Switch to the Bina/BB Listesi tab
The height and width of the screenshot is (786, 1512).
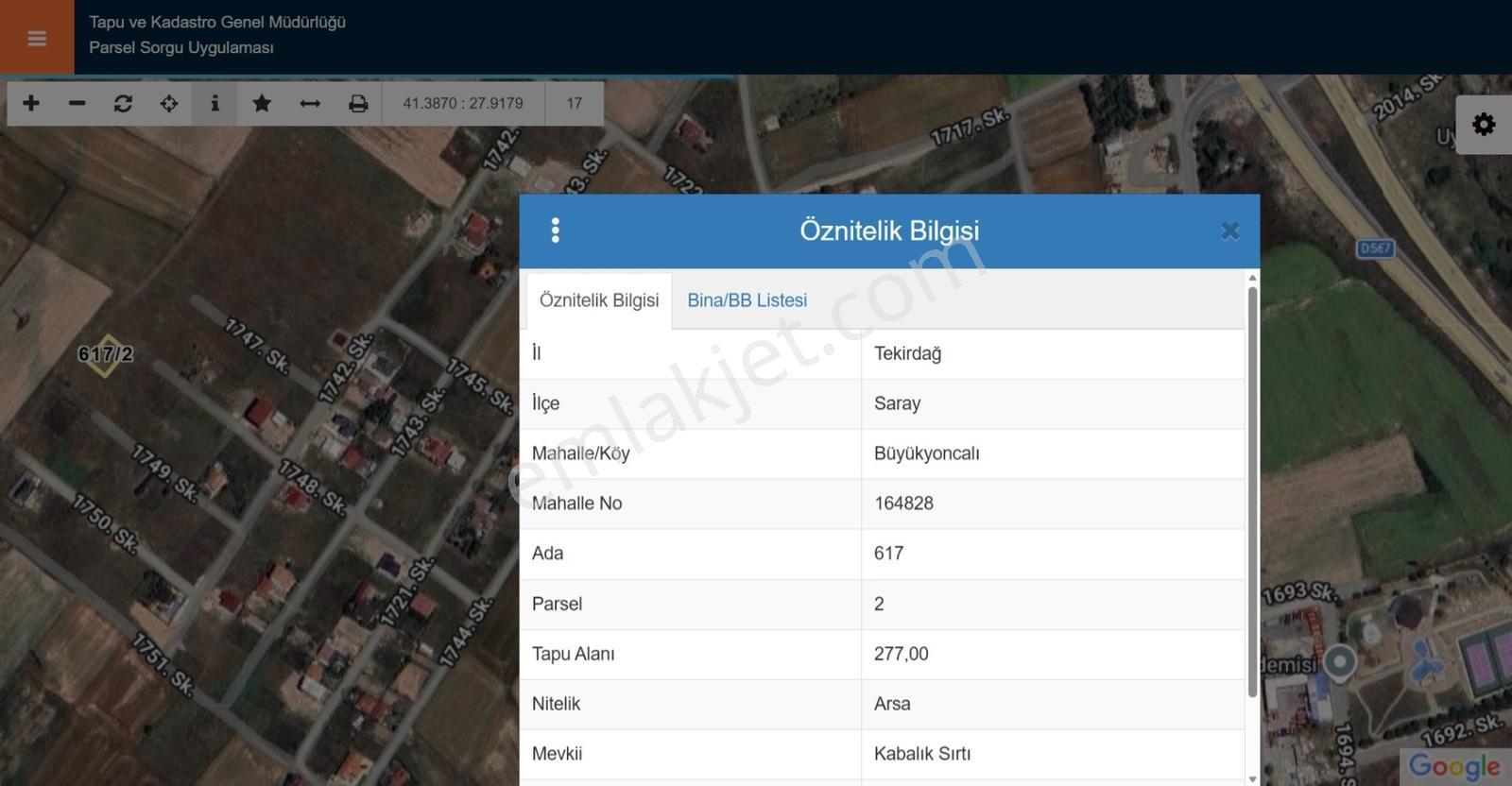747,300
